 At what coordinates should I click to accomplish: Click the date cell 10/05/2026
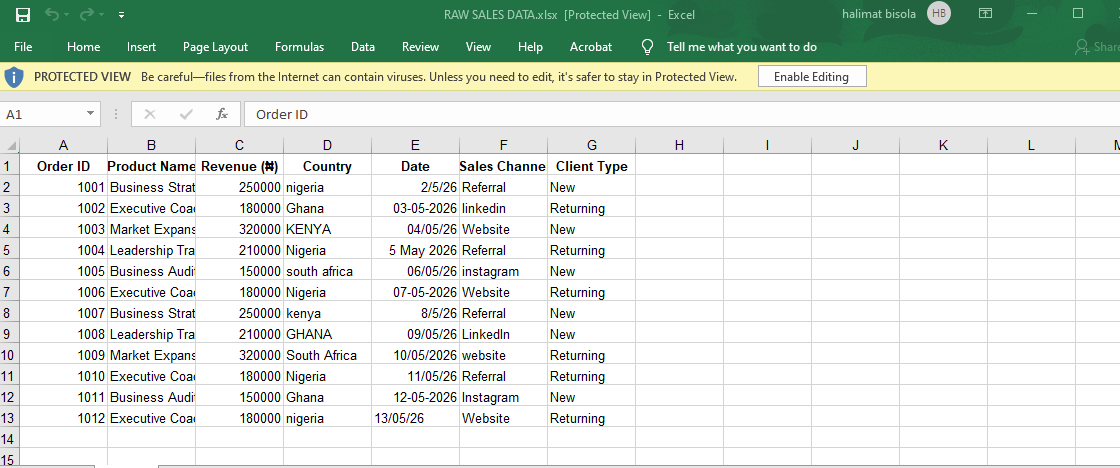pos(415,355)
